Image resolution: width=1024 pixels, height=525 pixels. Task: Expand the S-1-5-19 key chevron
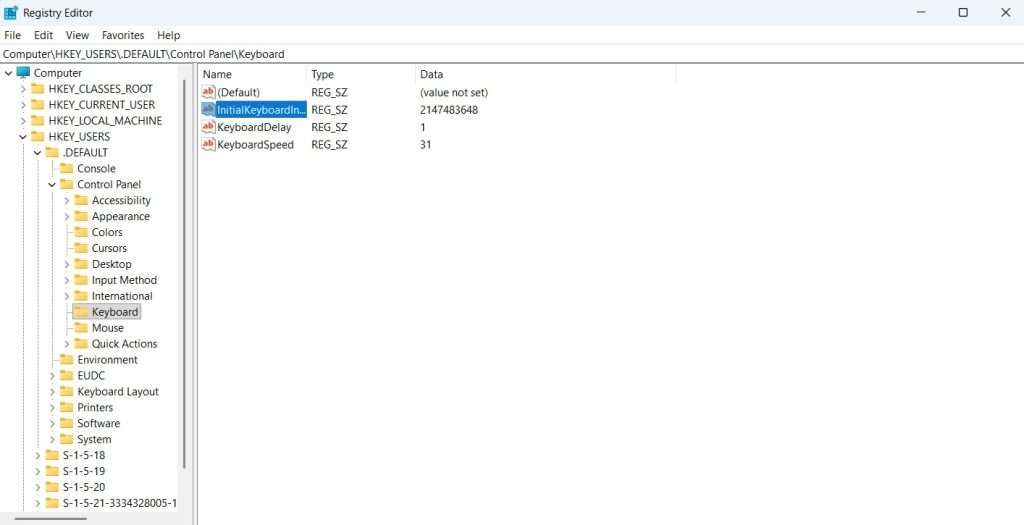tap(37, 471)
